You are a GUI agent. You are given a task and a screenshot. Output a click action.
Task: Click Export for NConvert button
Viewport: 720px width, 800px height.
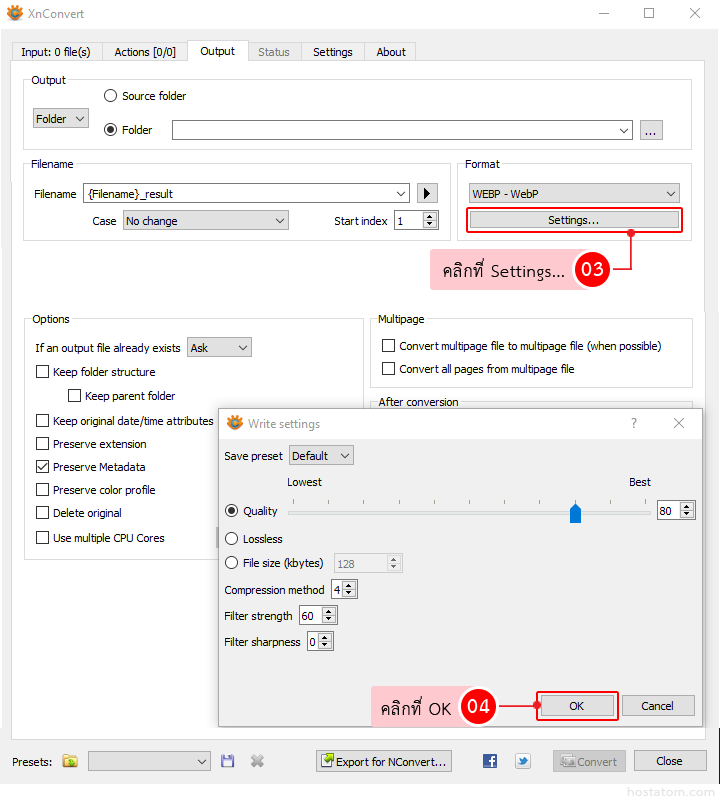point(384,761)
